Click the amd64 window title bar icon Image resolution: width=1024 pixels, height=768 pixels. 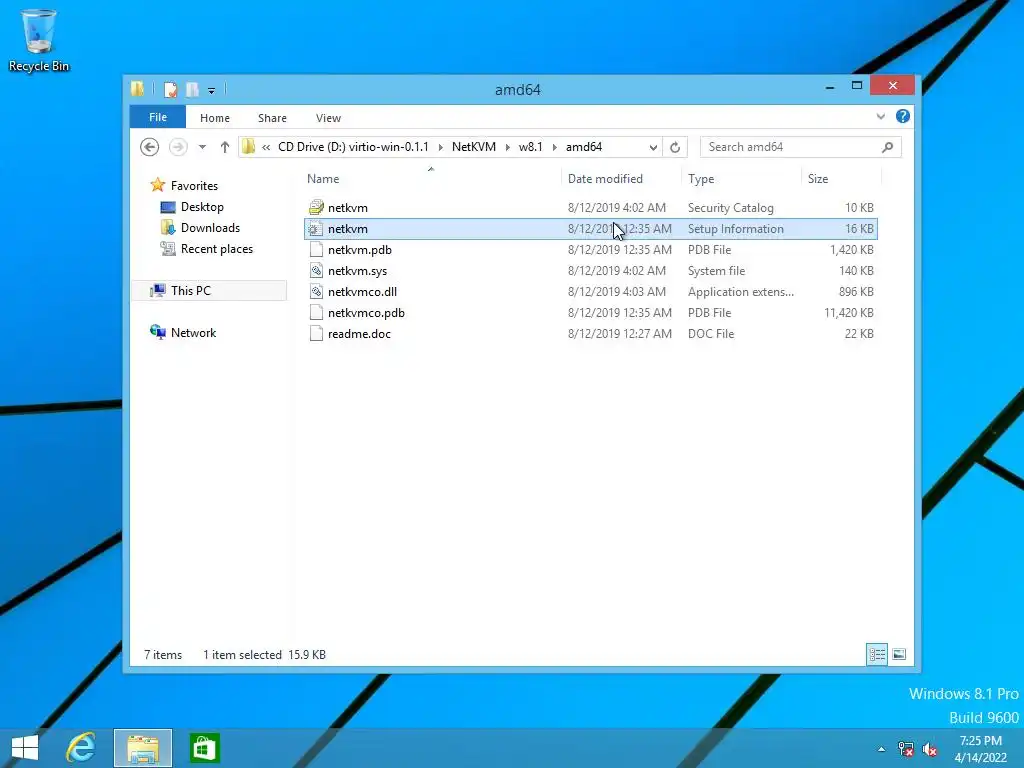[x=137, y=89]
